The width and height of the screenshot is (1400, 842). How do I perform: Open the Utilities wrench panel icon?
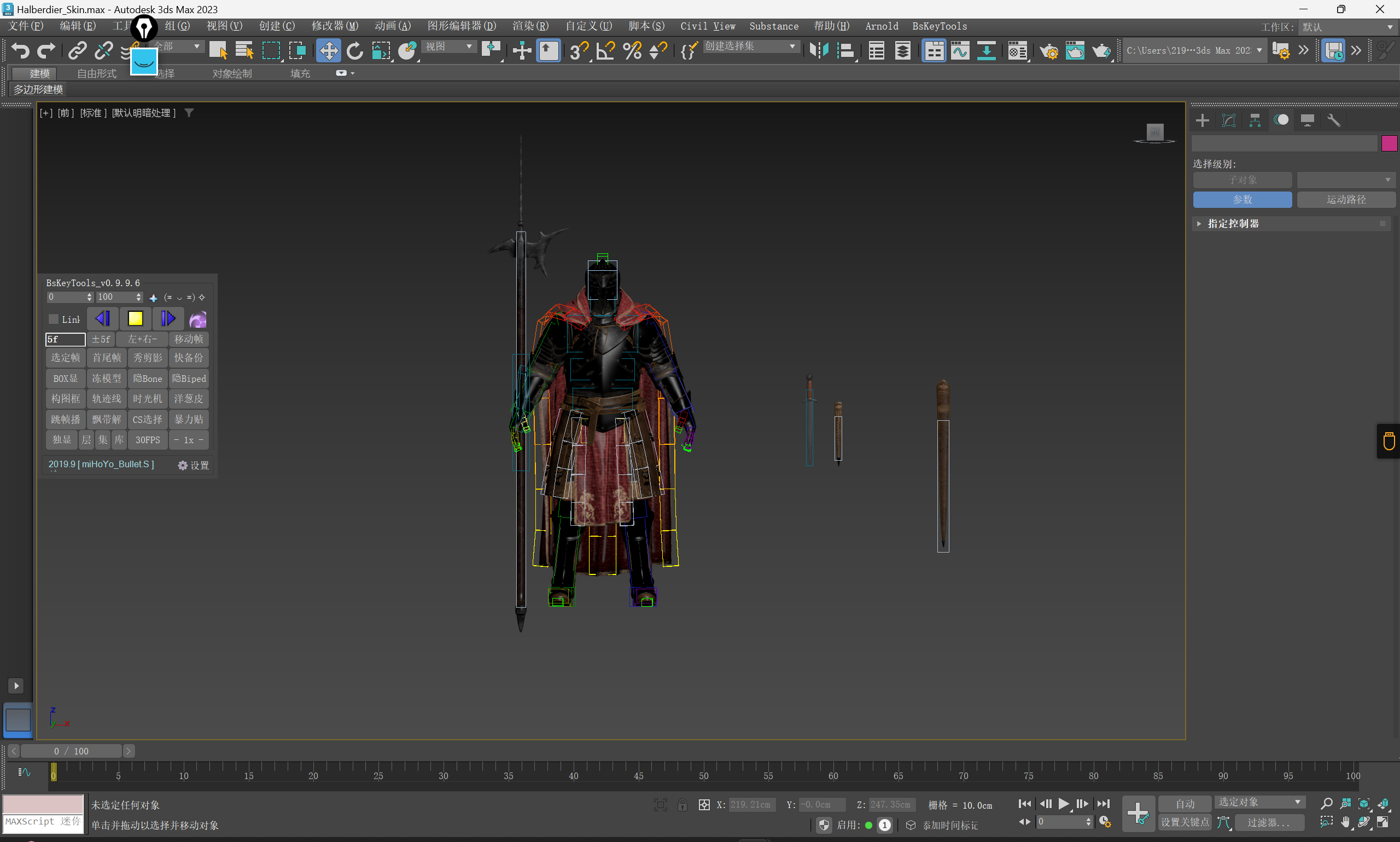(x=1334, y=120)
